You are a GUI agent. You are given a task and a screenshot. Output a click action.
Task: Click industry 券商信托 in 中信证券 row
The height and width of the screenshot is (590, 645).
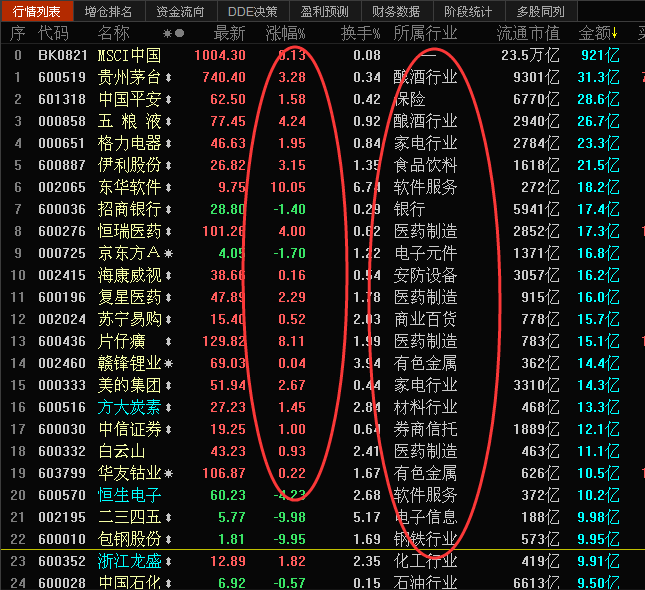click(x=425, y=430)
